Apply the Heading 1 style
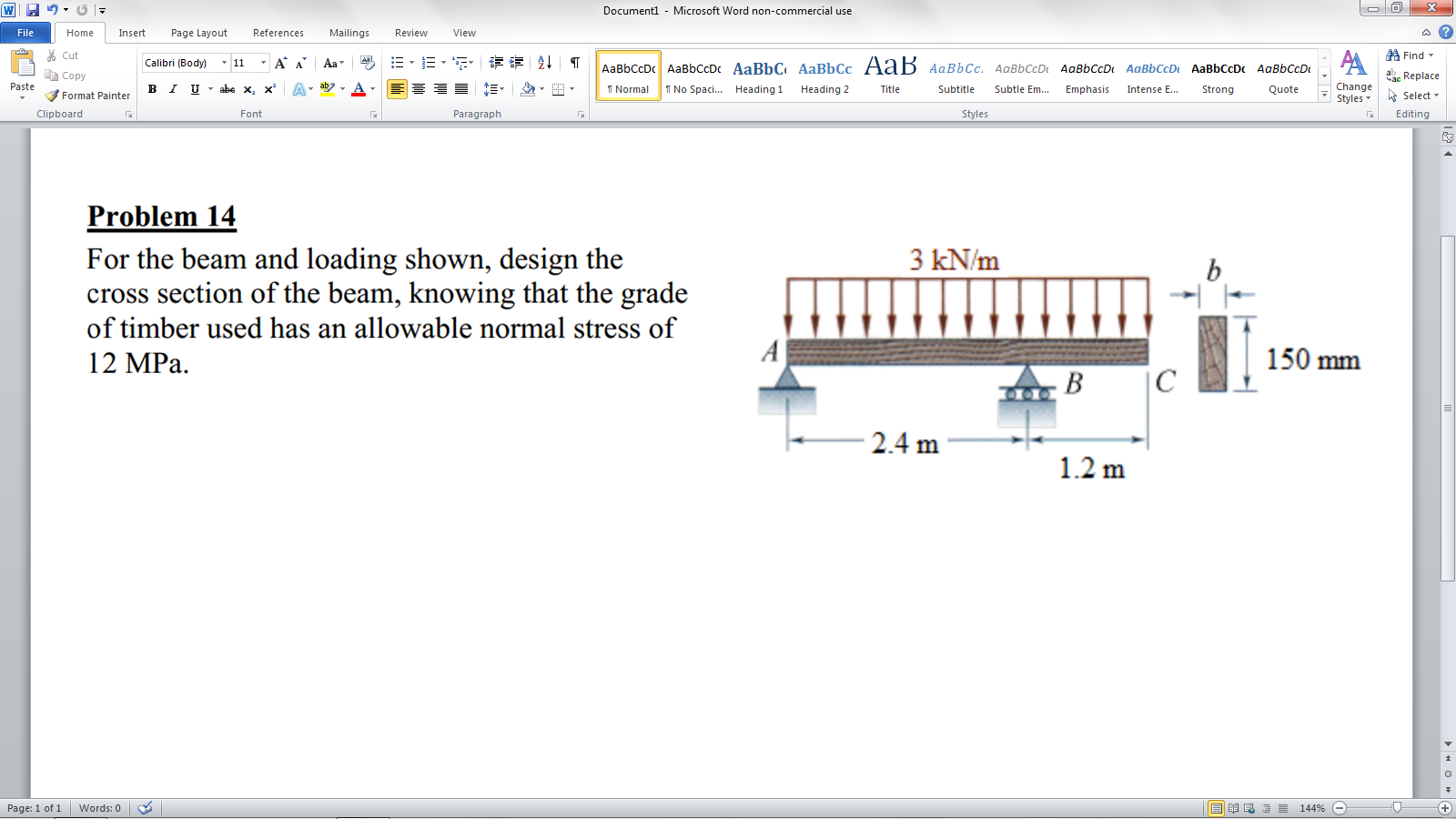Image resolution: width=1456 pixels, height=819 pixels. click(x=759, y=75)
